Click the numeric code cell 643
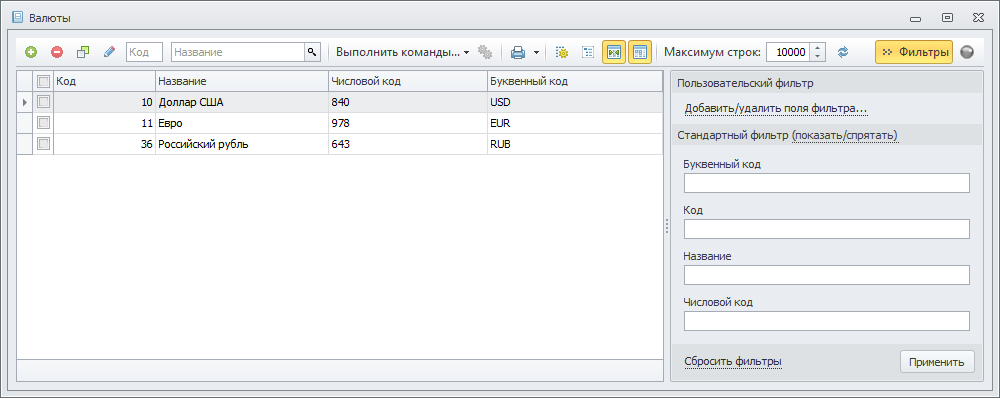 [x=408, y=144]
